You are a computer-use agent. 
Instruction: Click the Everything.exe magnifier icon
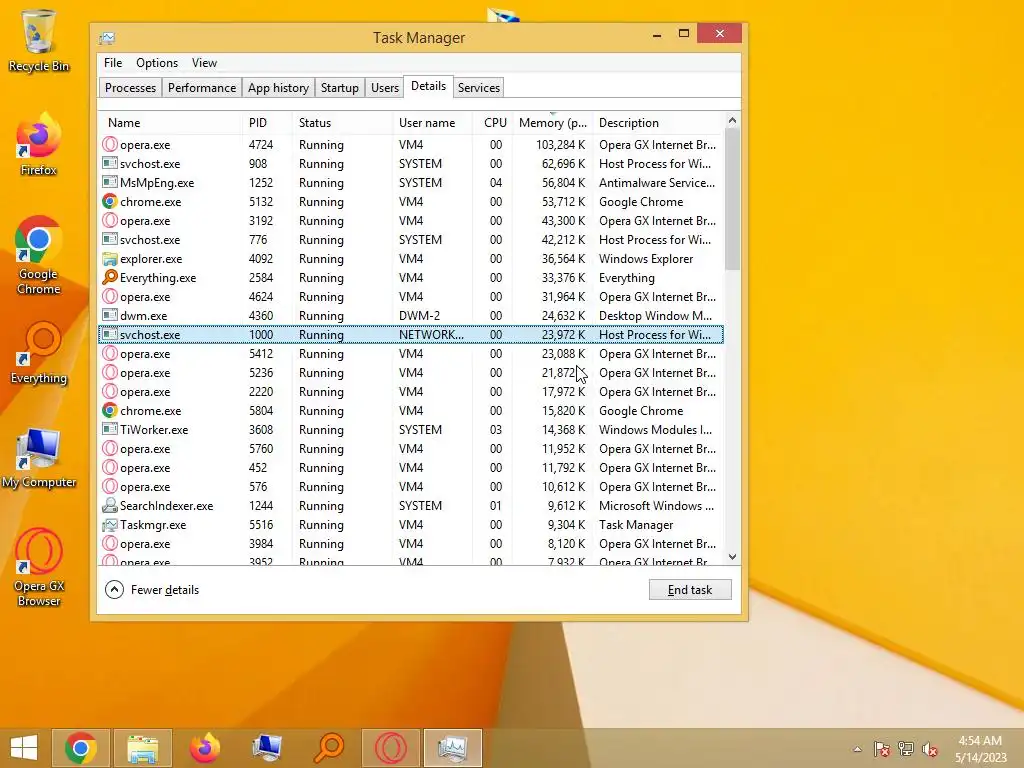point(110,278)
